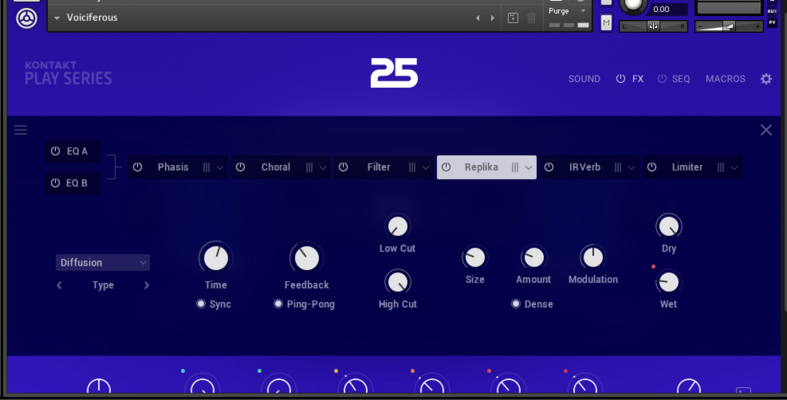Enable the Ping-Pong option
The width and height of the screenshot is (787, 400).
coord(278,304)
